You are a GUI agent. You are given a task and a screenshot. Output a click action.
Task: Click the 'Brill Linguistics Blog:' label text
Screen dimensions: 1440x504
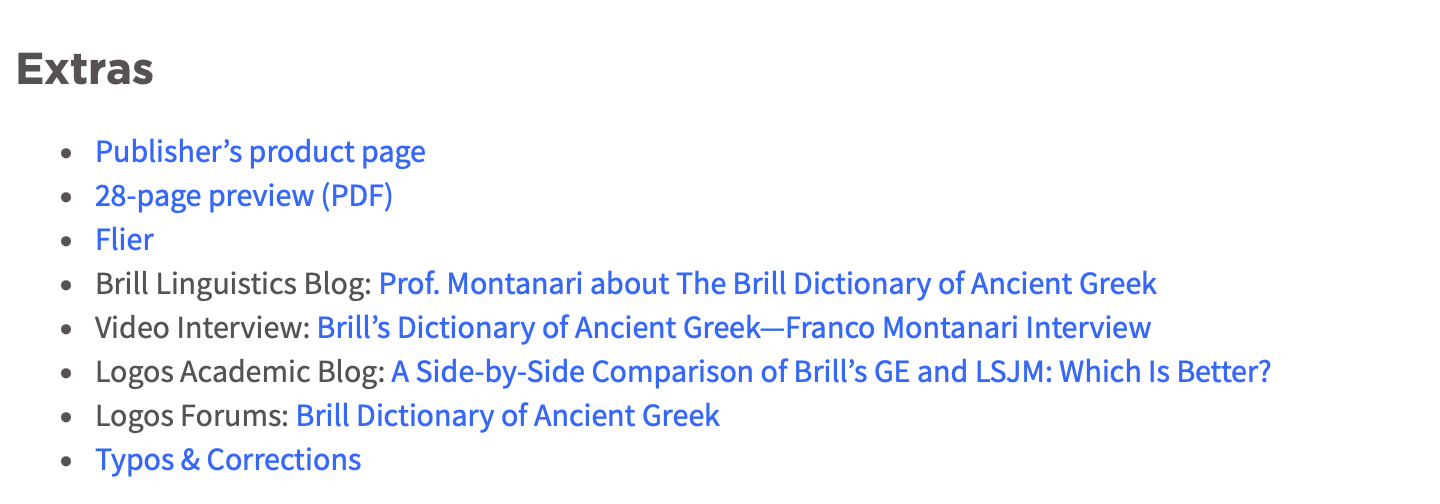(x=234, y=284)
